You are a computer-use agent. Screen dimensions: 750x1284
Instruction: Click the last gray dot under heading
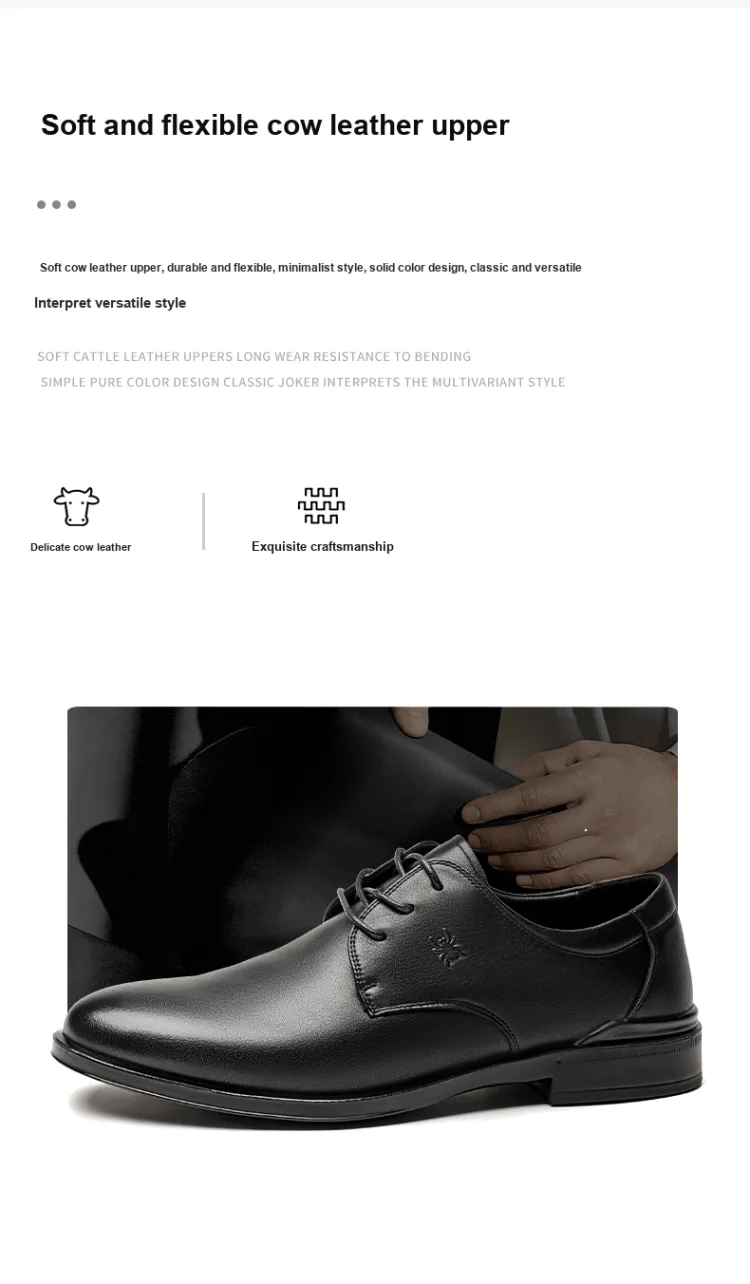coord(72,205)
